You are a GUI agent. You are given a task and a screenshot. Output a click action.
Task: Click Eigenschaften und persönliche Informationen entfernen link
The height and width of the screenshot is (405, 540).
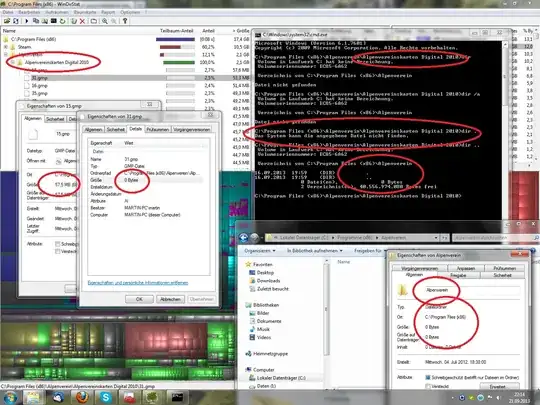click(138, 283)
